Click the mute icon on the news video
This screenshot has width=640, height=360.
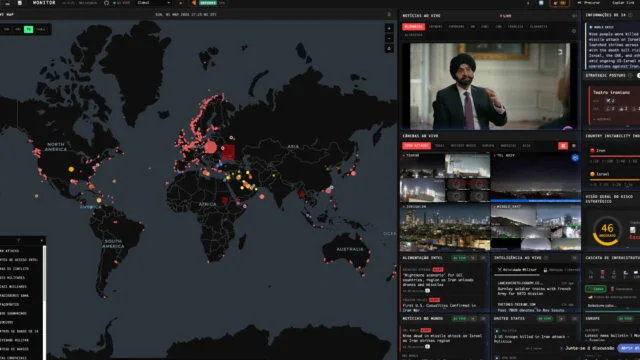tap(560, 52)
